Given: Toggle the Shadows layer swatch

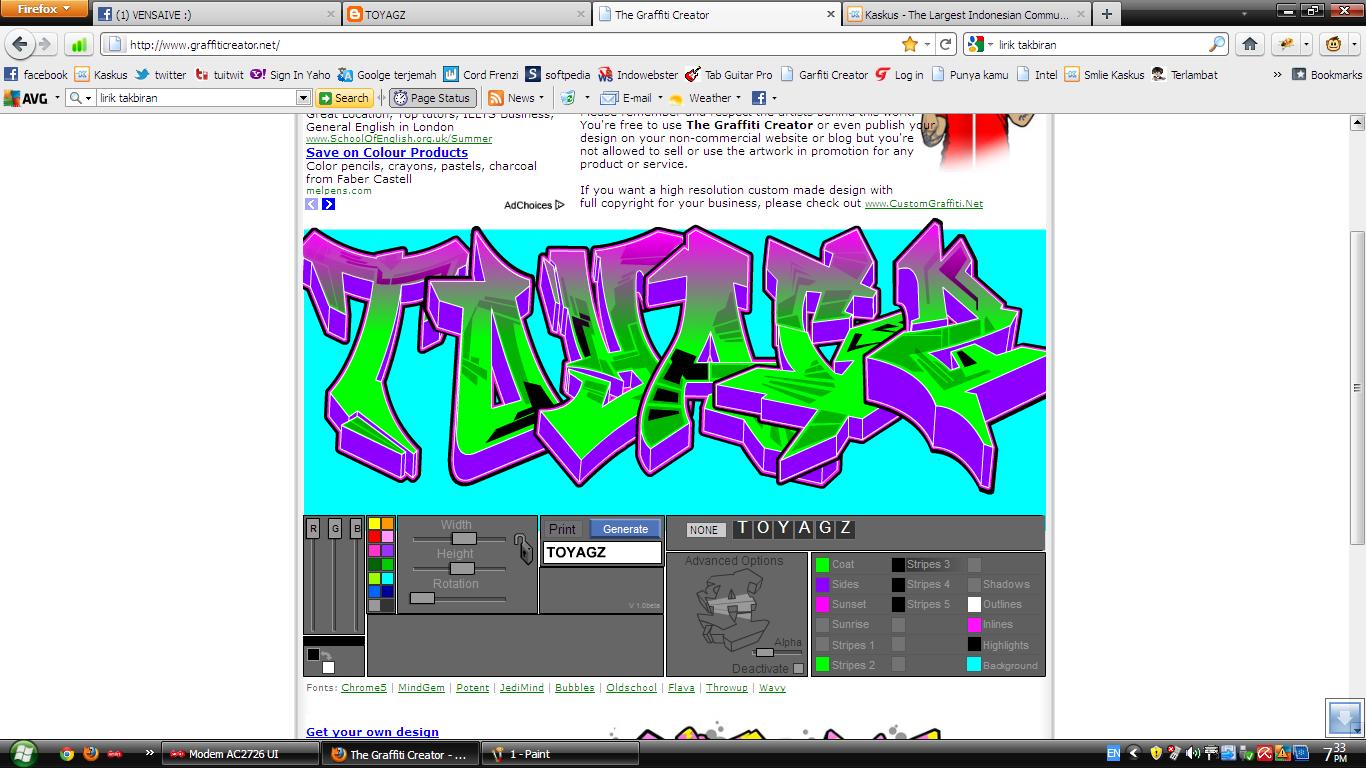Looking at the screenshot, I should [x=974, y=584].
